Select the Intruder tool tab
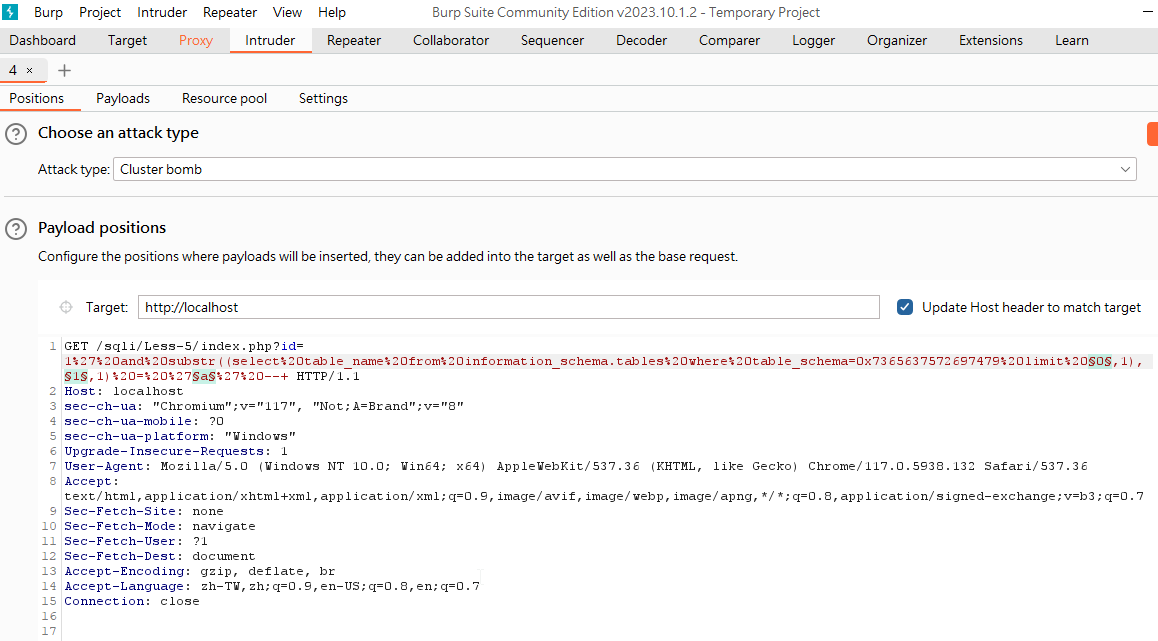The height and width of the screenshot is (641, 1158). point(270,41)
